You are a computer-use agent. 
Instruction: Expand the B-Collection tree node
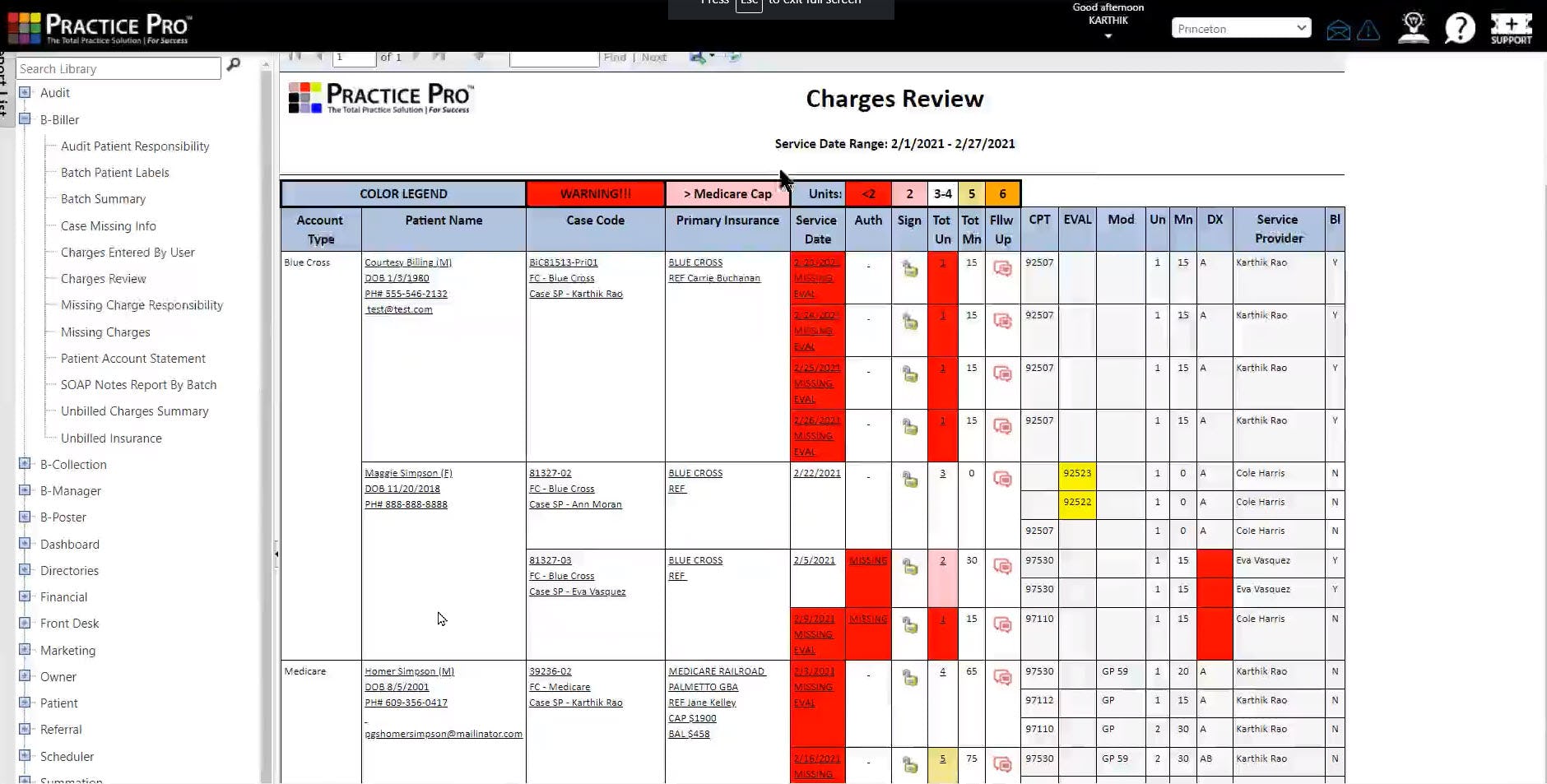(x=25, y=464)
